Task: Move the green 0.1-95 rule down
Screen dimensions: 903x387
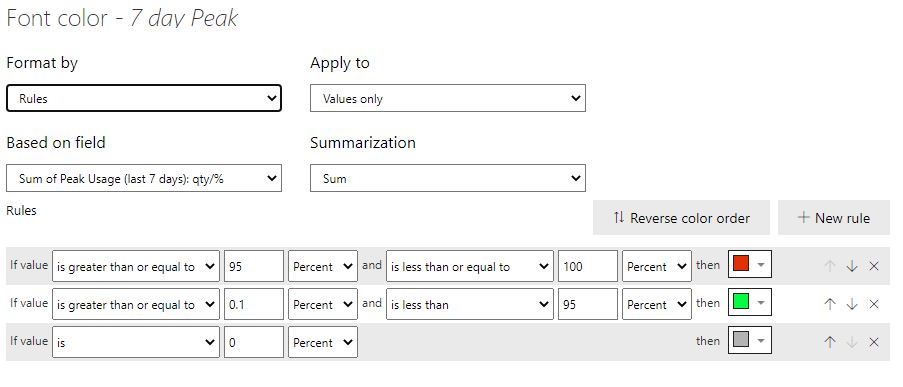Action: pos(852,304)
